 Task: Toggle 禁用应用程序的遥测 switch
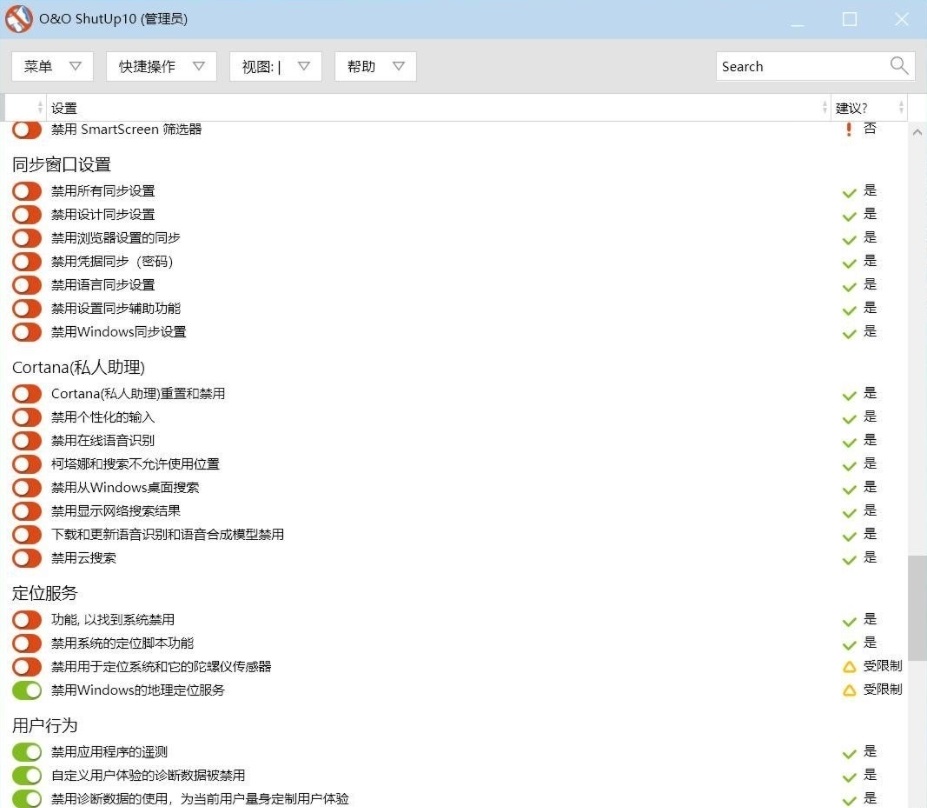(x=27, y=752)
